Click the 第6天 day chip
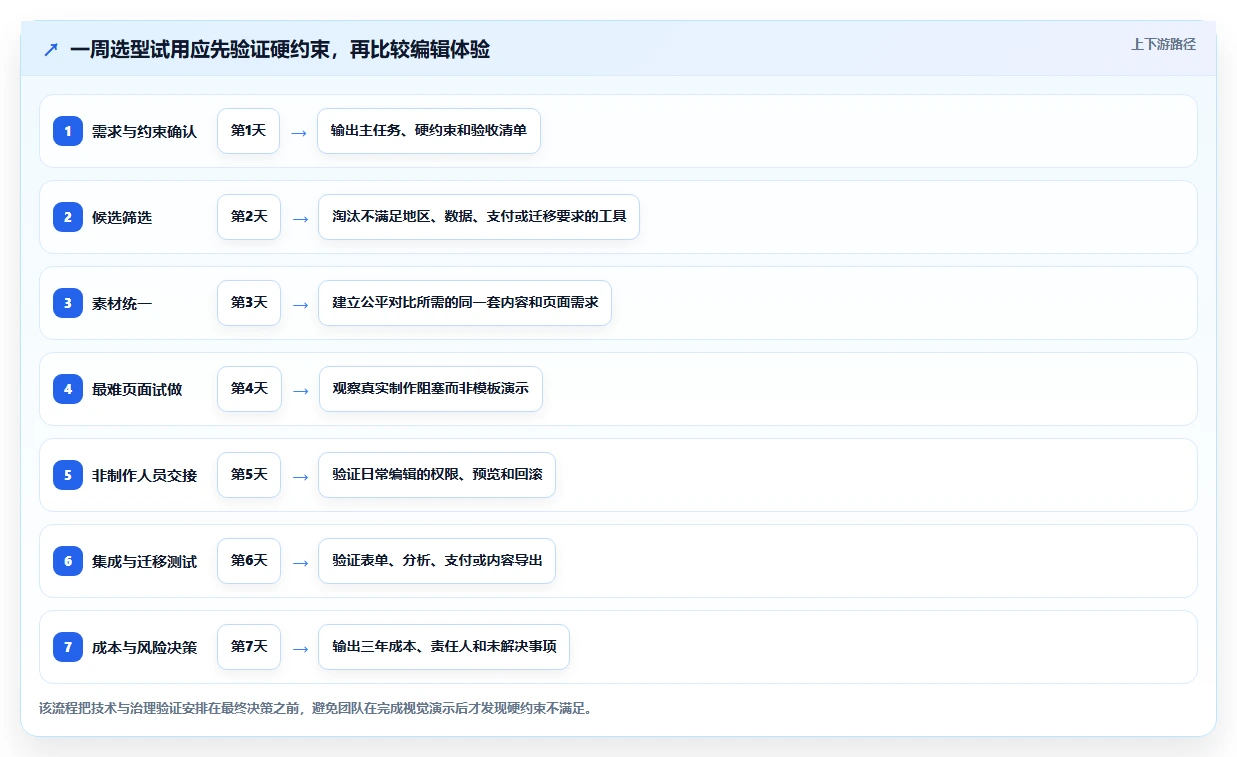This screenshot has width=1237, height=757. tap(249, 561)
